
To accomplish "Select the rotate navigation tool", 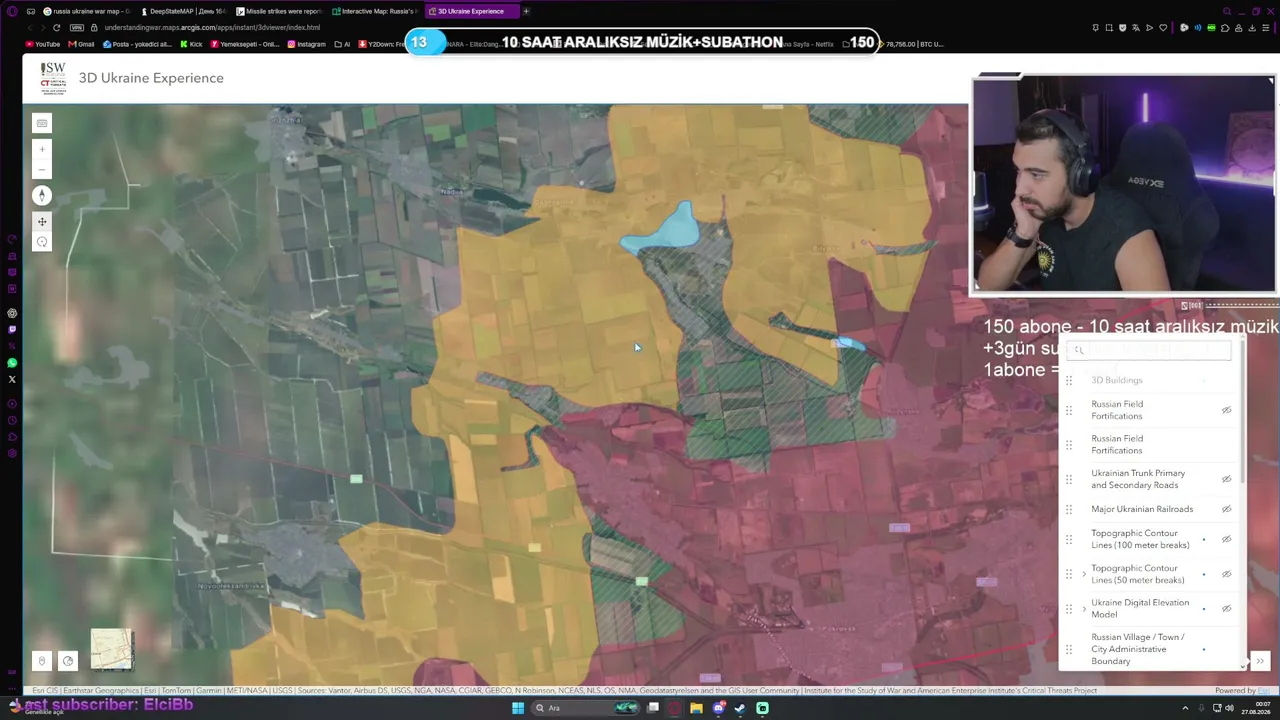I will click(x=42, y=242).
